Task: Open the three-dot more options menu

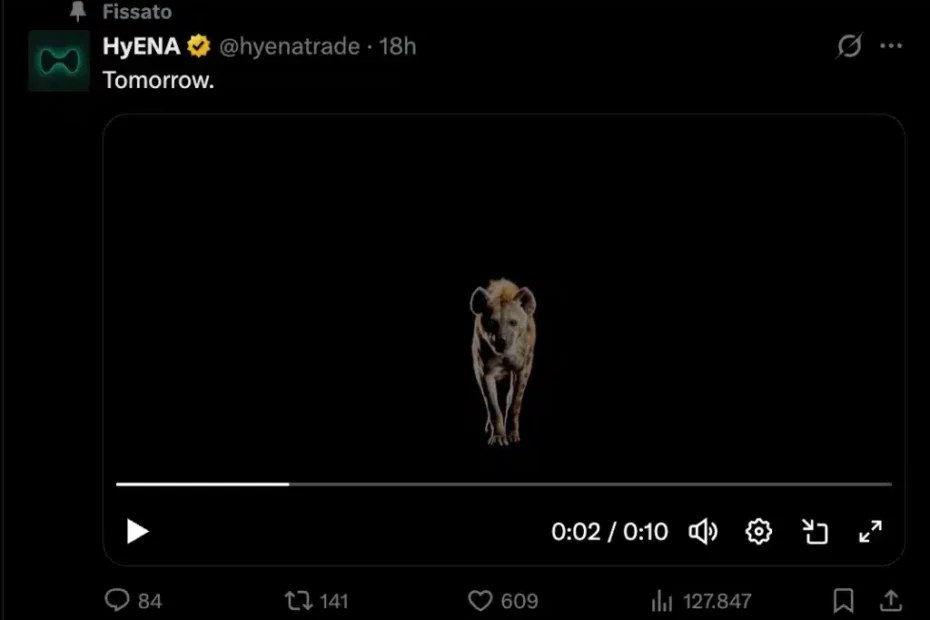Action: point(890,46)
